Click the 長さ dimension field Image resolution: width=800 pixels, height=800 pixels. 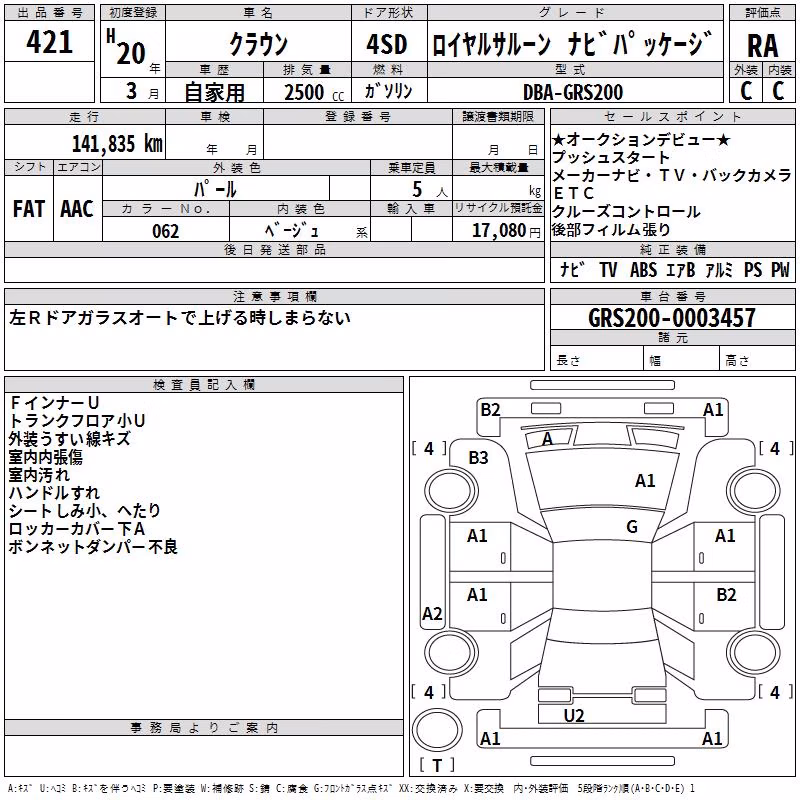tap(596, 360)
